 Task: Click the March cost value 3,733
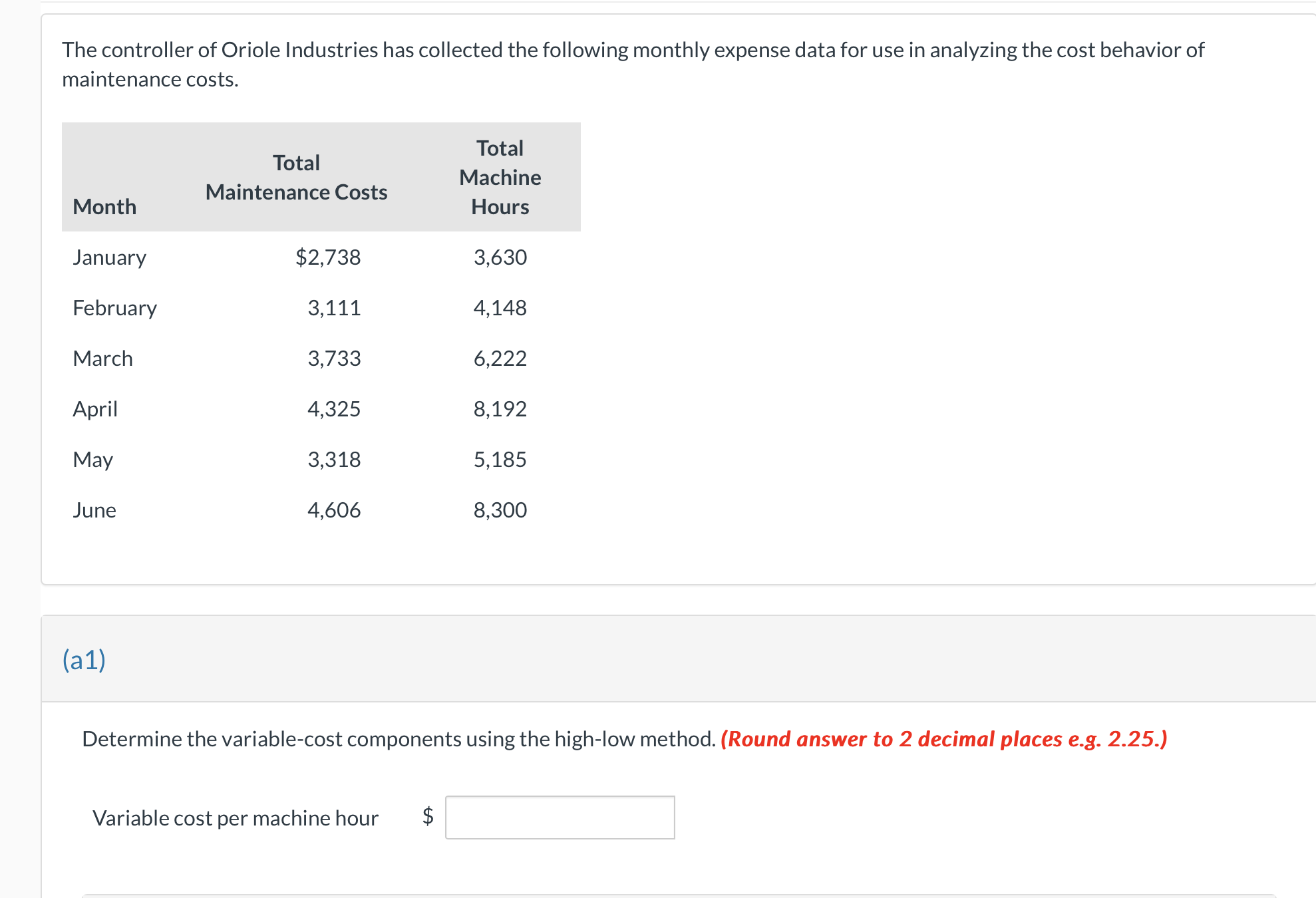coord(334,359)
